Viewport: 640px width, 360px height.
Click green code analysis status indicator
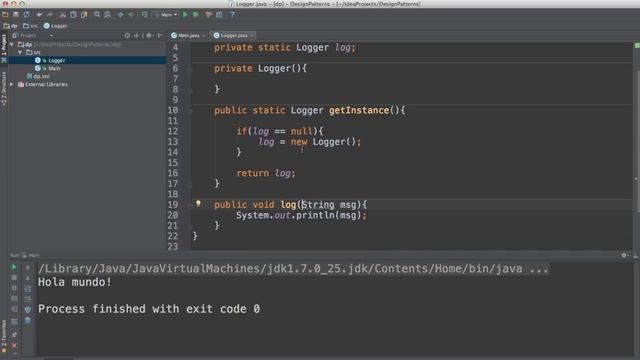click(637, 45)
